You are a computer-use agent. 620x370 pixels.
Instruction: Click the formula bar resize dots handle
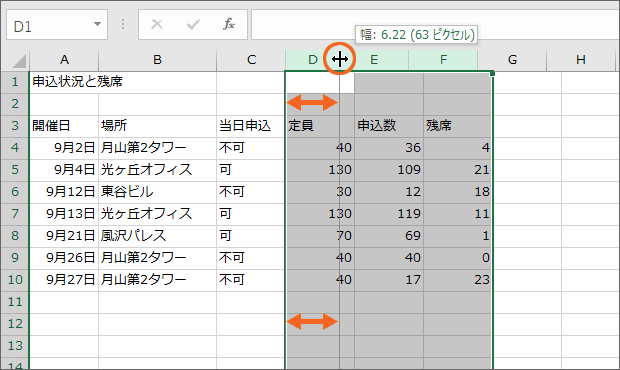pyautogui.click(x=123, y=25)
